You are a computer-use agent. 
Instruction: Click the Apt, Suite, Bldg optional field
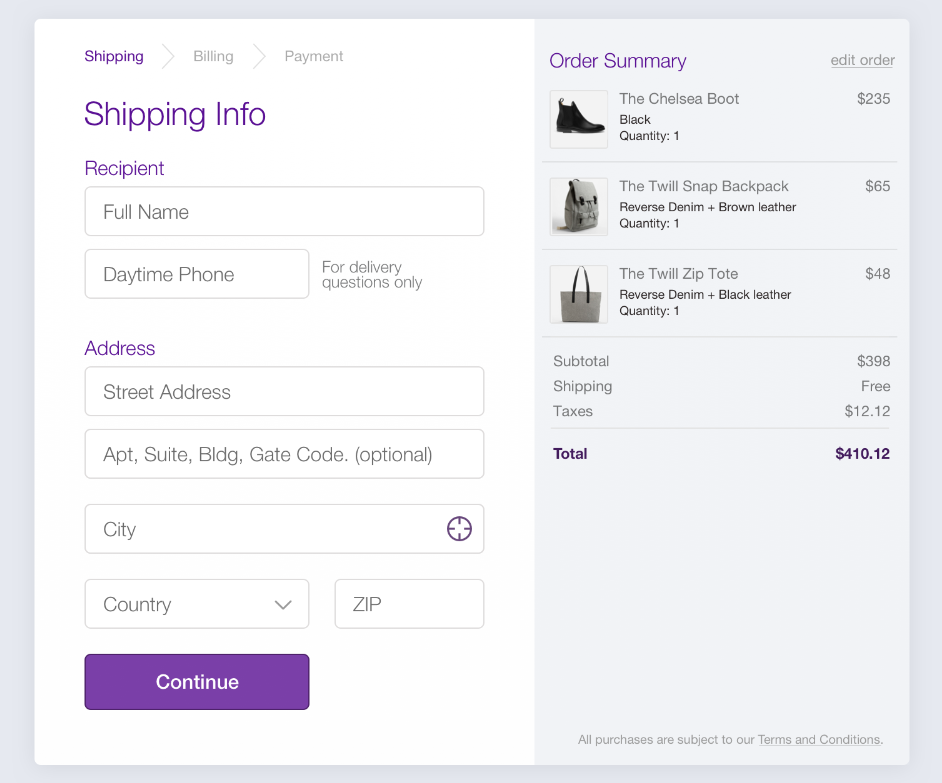(x=284, y=454)
